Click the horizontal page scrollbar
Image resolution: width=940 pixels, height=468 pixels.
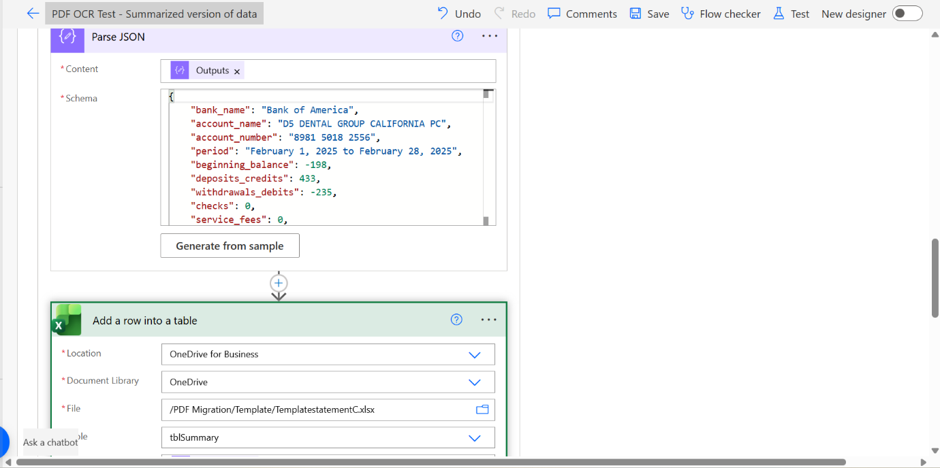click(x=430, y=463)
